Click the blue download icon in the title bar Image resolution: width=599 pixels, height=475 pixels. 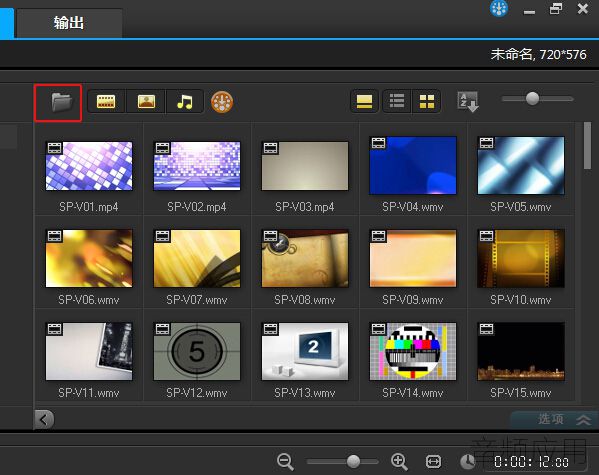click(x=499, y=8)
